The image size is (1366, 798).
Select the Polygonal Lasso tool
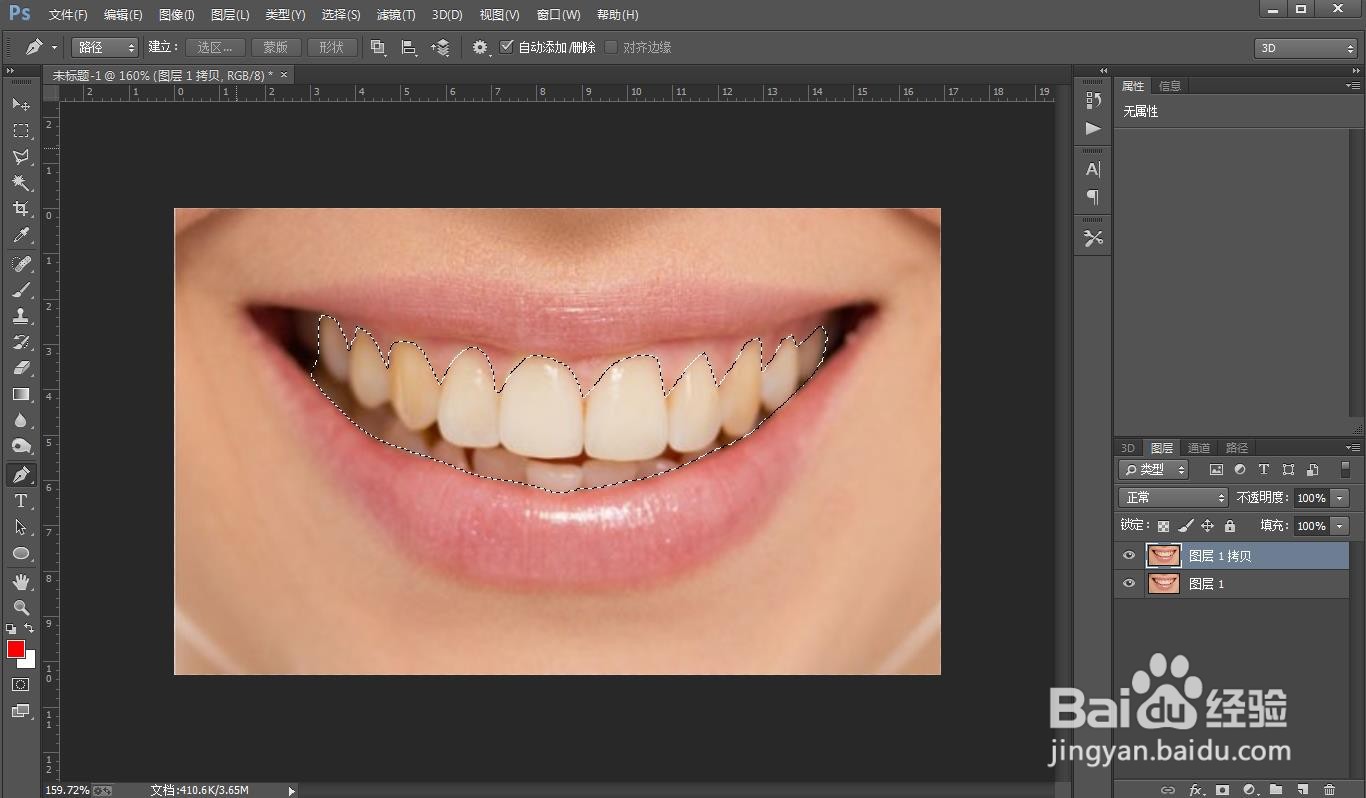tap(20, 157)
